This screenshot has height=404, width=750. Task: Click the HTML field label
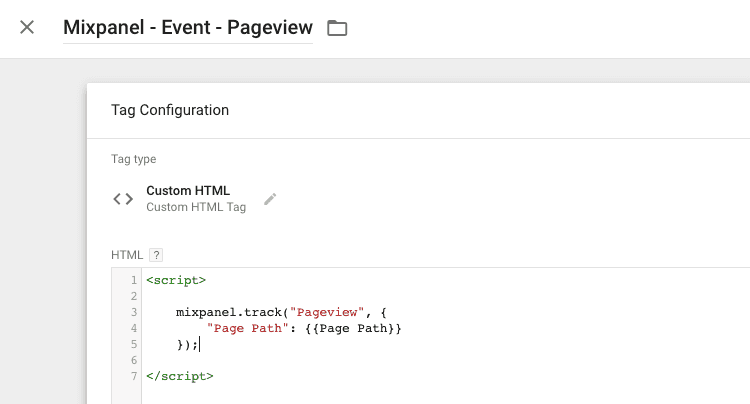[x=127, y=255]
